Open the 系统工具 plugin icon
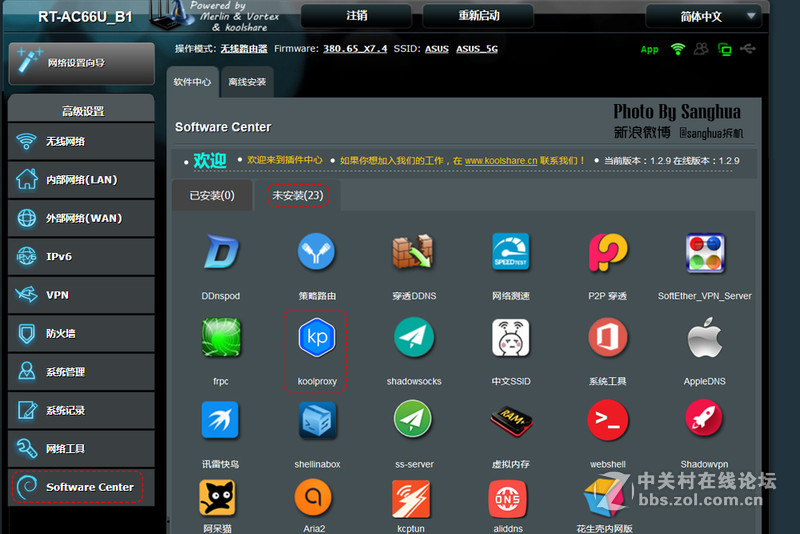Screen dimensions: 800x534 [608, 337]
